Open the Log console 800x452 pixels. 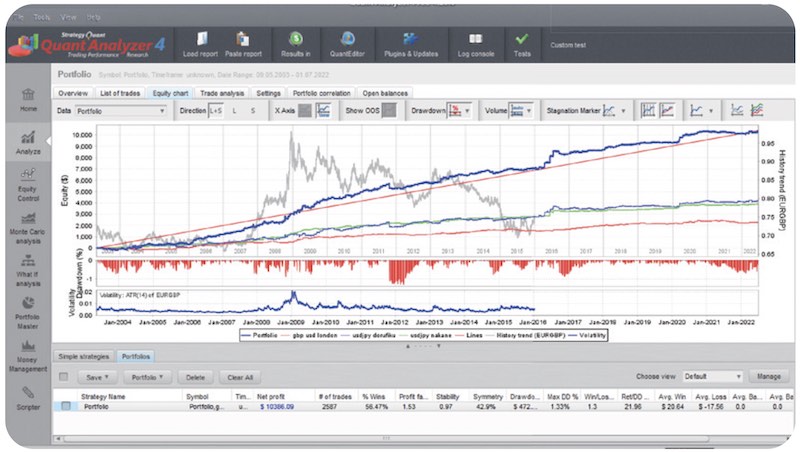(471, 44)
